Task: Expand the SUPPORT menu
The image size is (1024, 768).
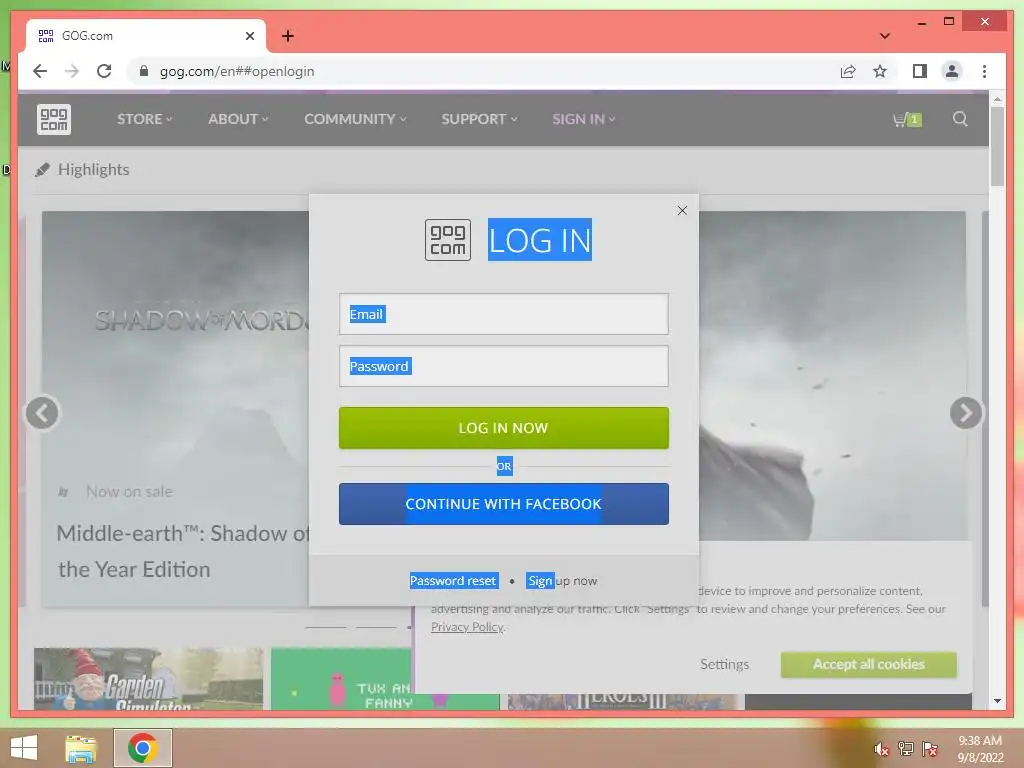Action: point(479,119)
